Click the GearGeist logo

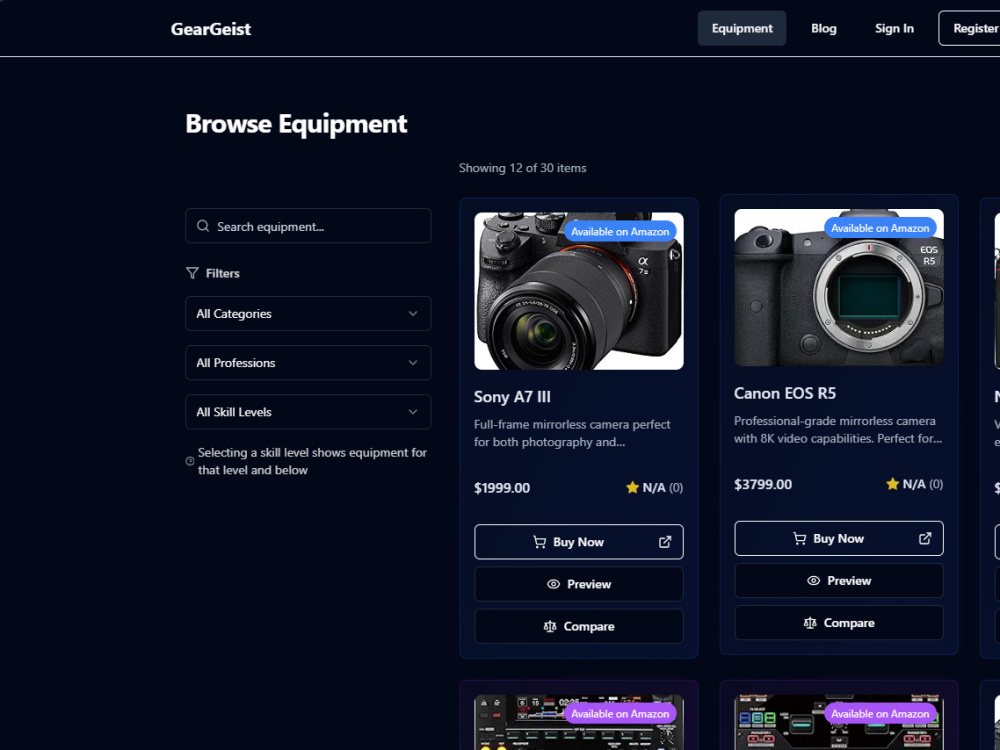coord(210,29)
